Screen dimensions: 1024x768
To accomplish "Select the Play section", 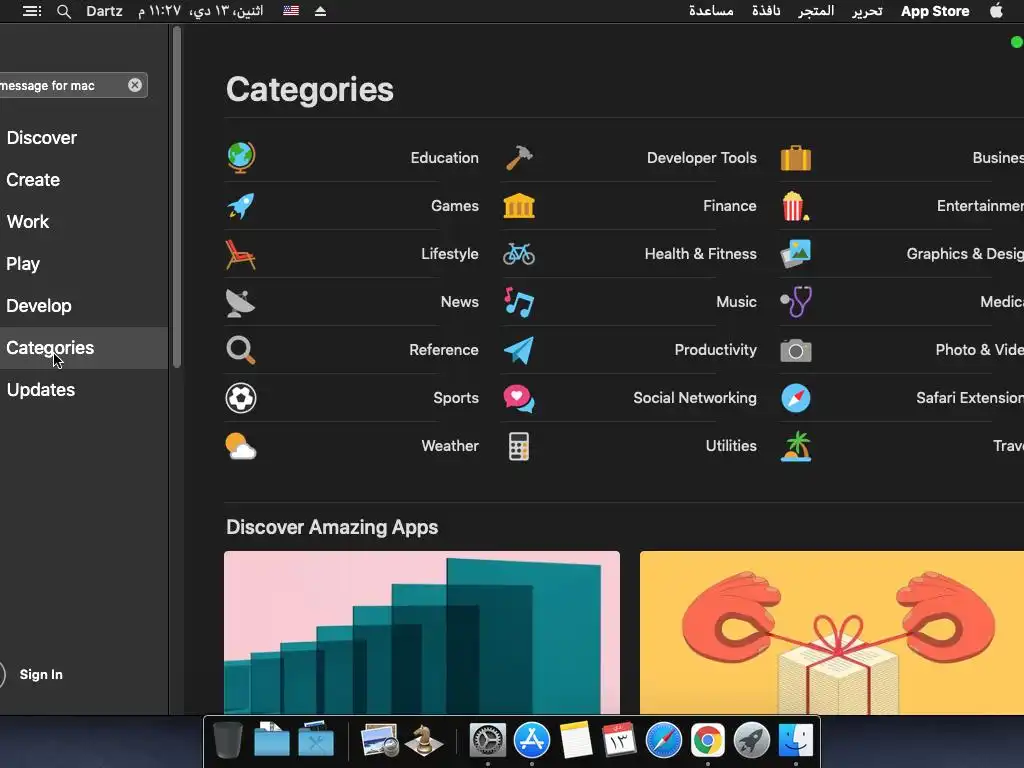I will (24, 264).
